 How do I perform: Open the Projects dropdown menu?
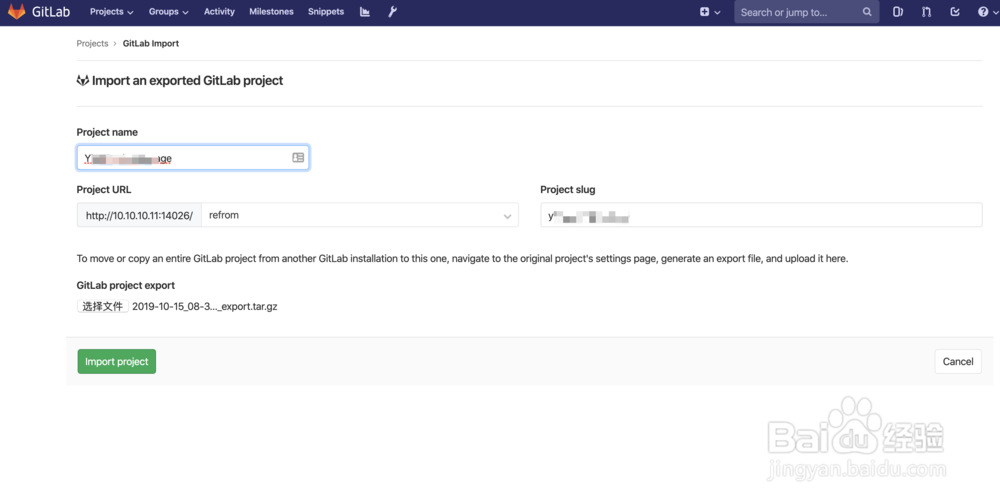click(112, 11)
